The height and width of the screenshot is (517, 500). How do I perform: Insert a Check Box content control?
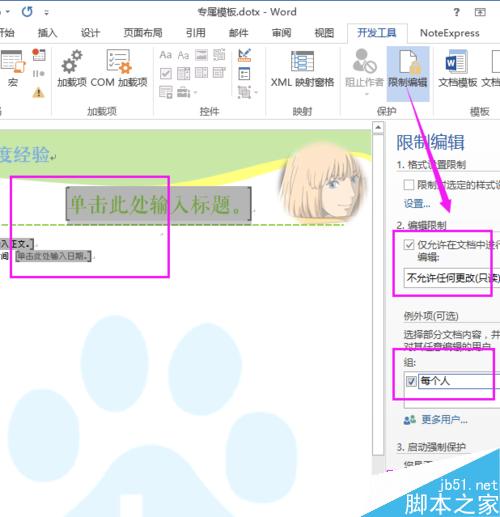[x=166, y=73]
